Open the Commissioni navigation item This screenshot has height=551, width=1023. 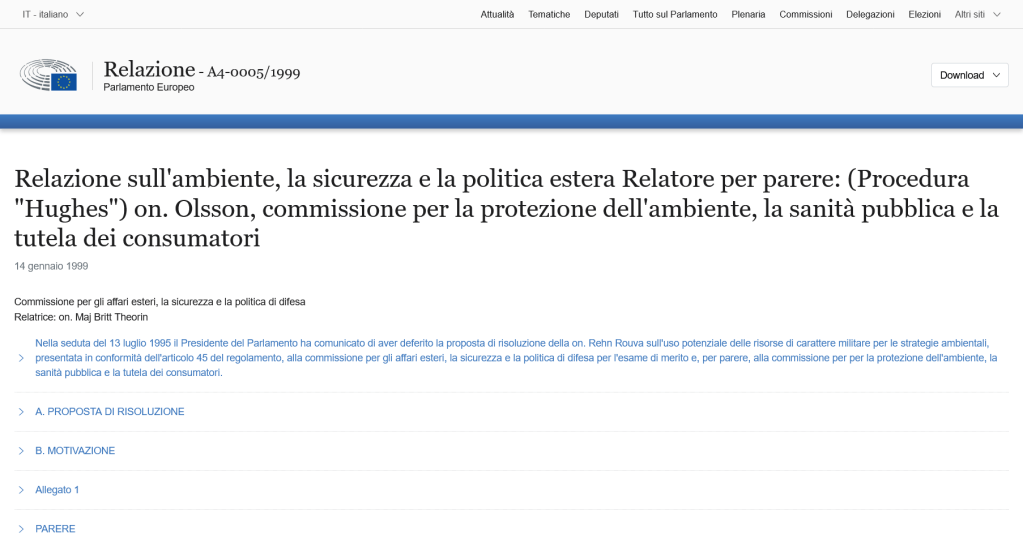(x=805, y=14)
